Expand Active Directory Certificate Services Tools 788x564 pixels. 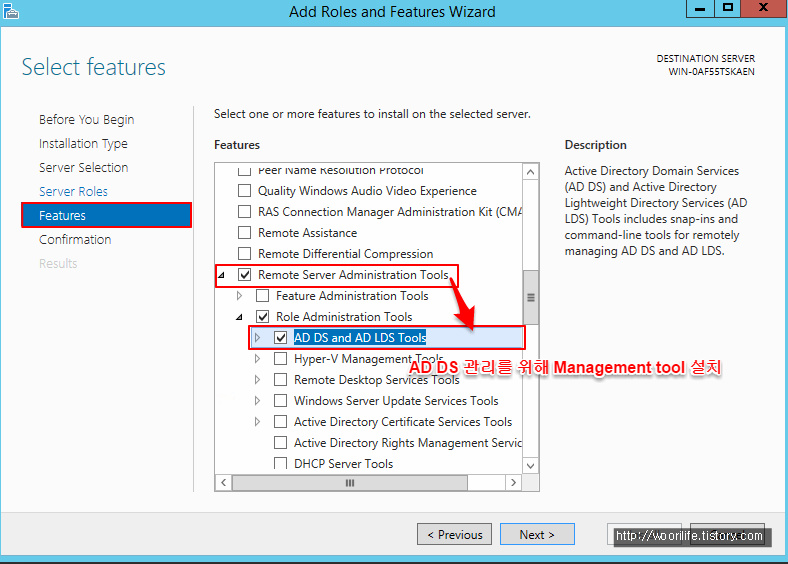[257, 422]
